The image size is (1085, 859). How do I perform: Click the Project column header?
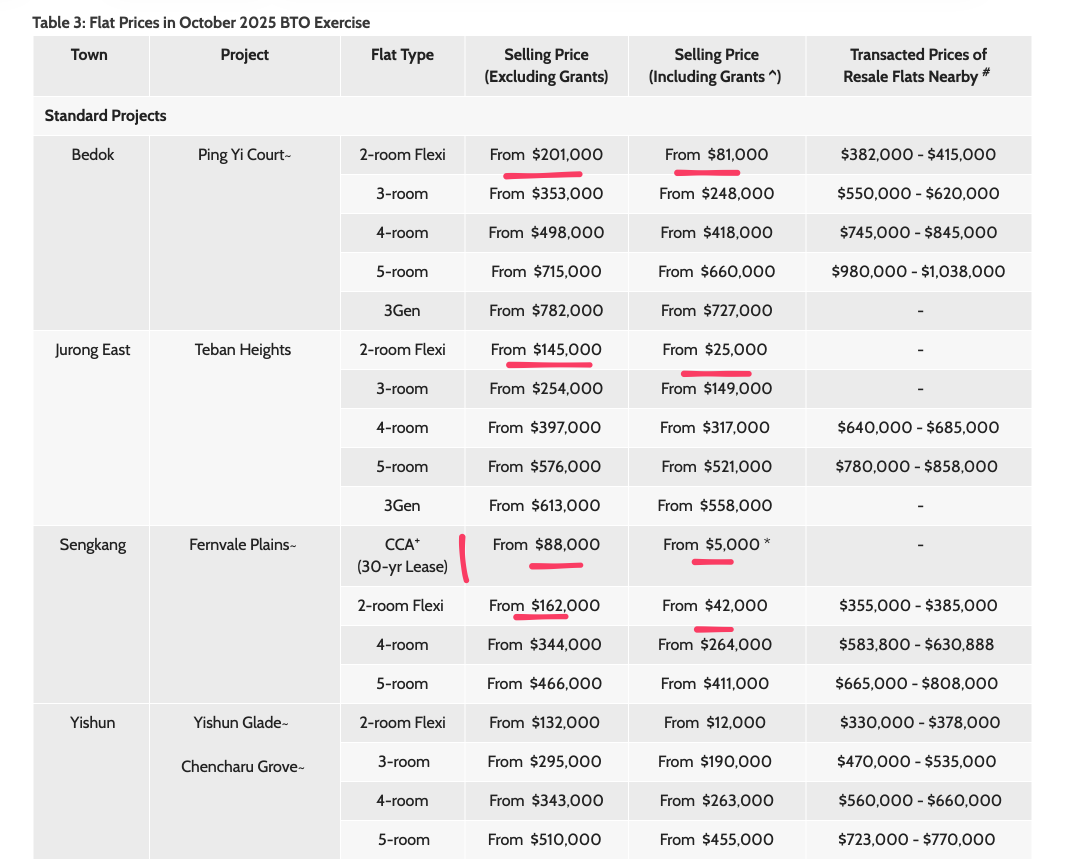click(x=244, y=55)
